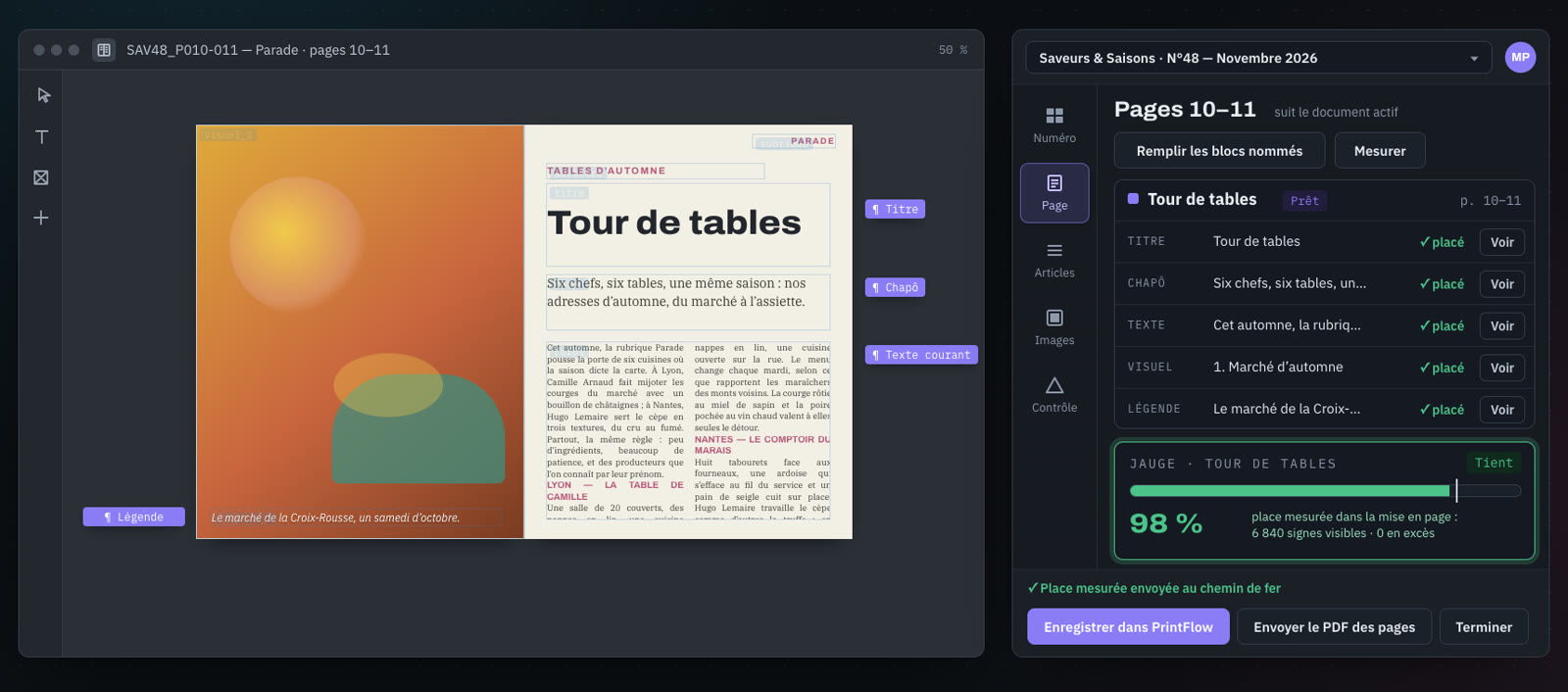The height and width of the screenshot is (692, 1568).
Task: Click the Texte courant block tag
Action: pos(921,355)
